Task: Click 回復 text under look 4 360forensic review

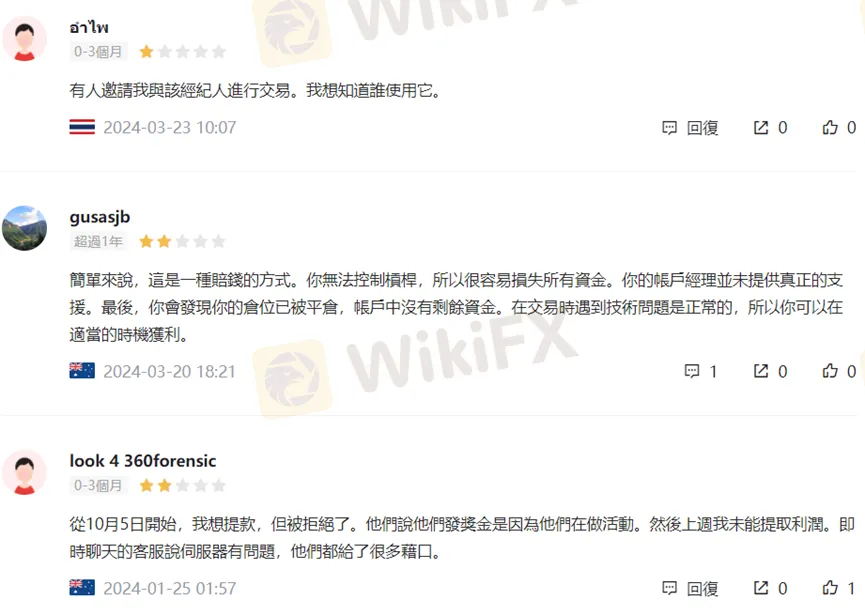Action: 702,588
